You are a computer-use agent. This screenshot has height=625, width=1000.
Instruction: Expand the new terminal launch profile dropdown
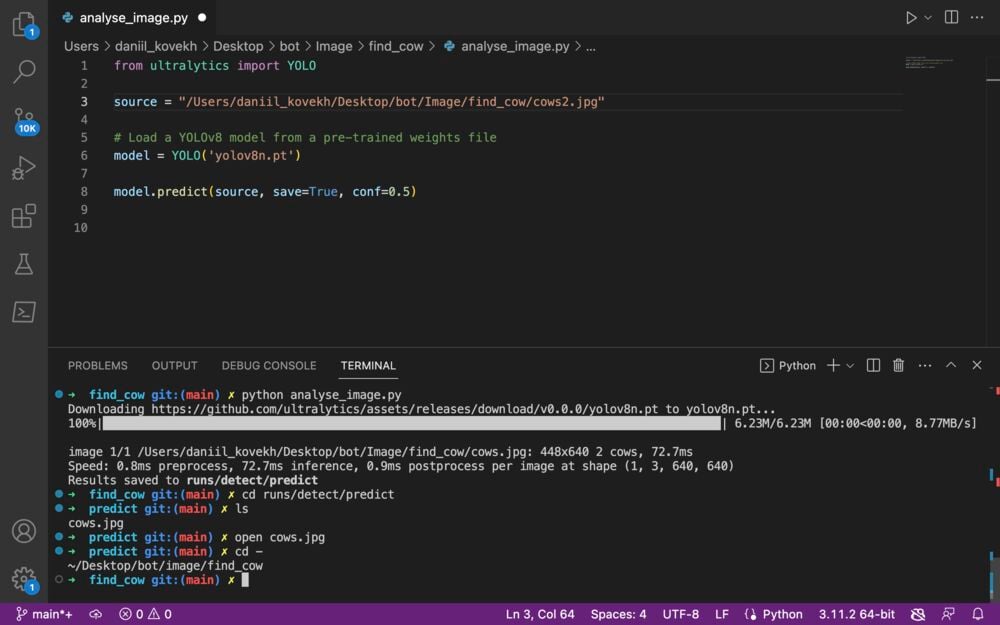[x=850, y=366]
